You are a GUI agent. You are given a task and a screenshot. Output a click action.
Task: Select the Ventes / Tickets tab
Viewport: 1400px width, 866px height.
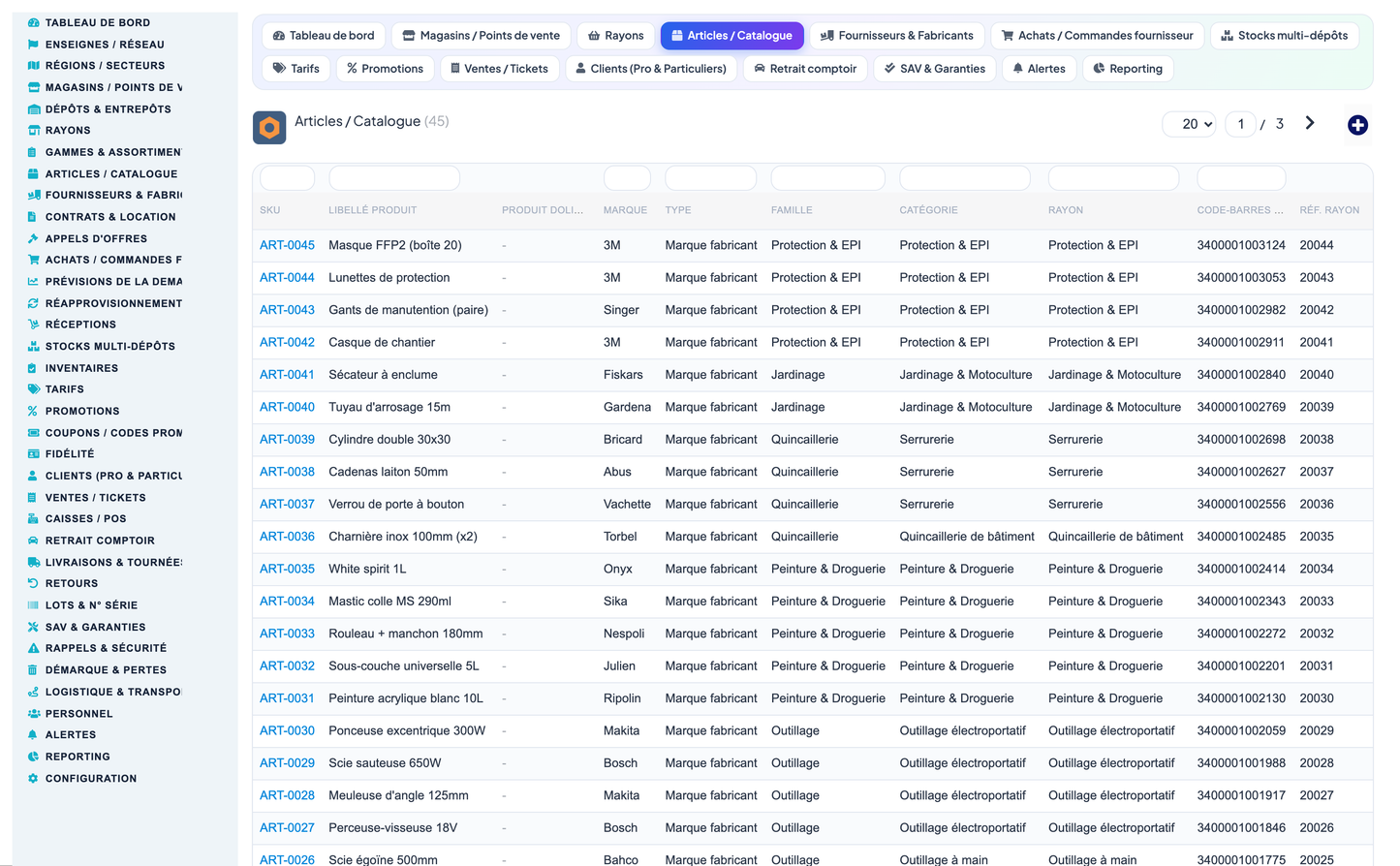[x=499, y=69]
